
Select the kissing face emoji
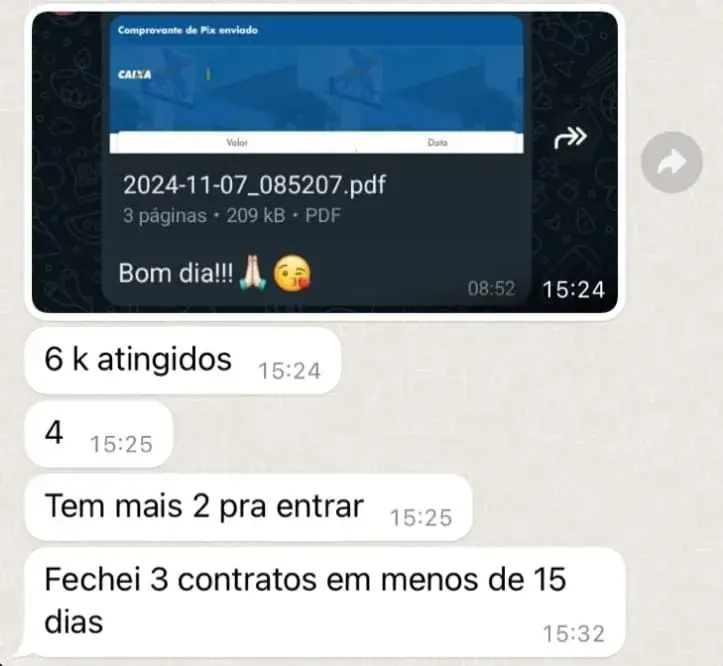click(x=292, y=273)
